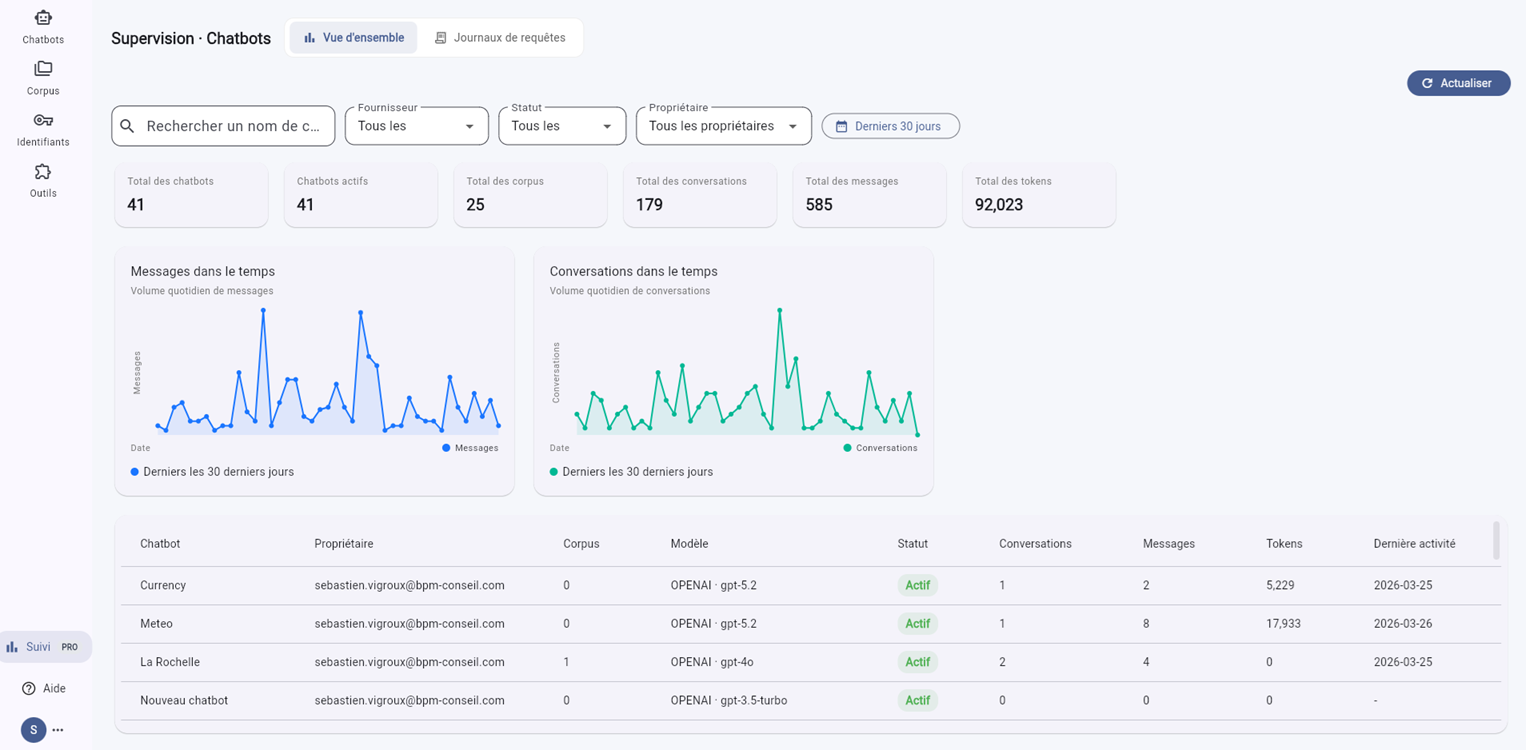Open the Propriétaire dropdown
1526x750 pixels.
click(x=724, y=126)
